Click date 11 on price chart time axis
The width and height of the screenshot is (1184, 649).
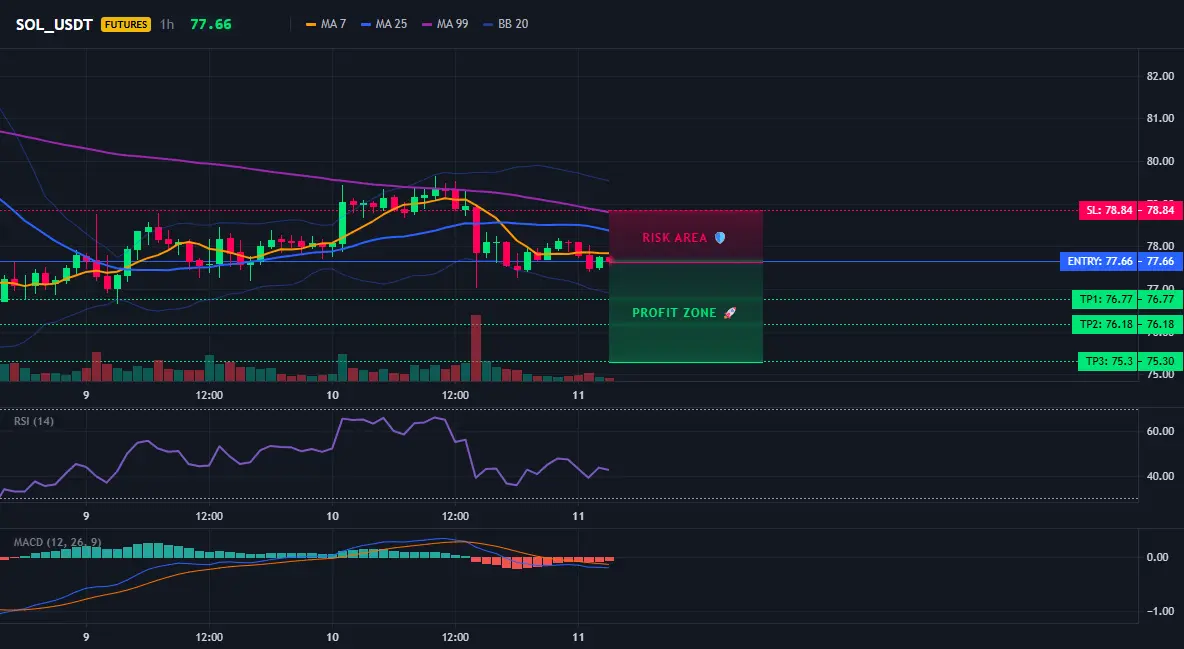(578, 395)
